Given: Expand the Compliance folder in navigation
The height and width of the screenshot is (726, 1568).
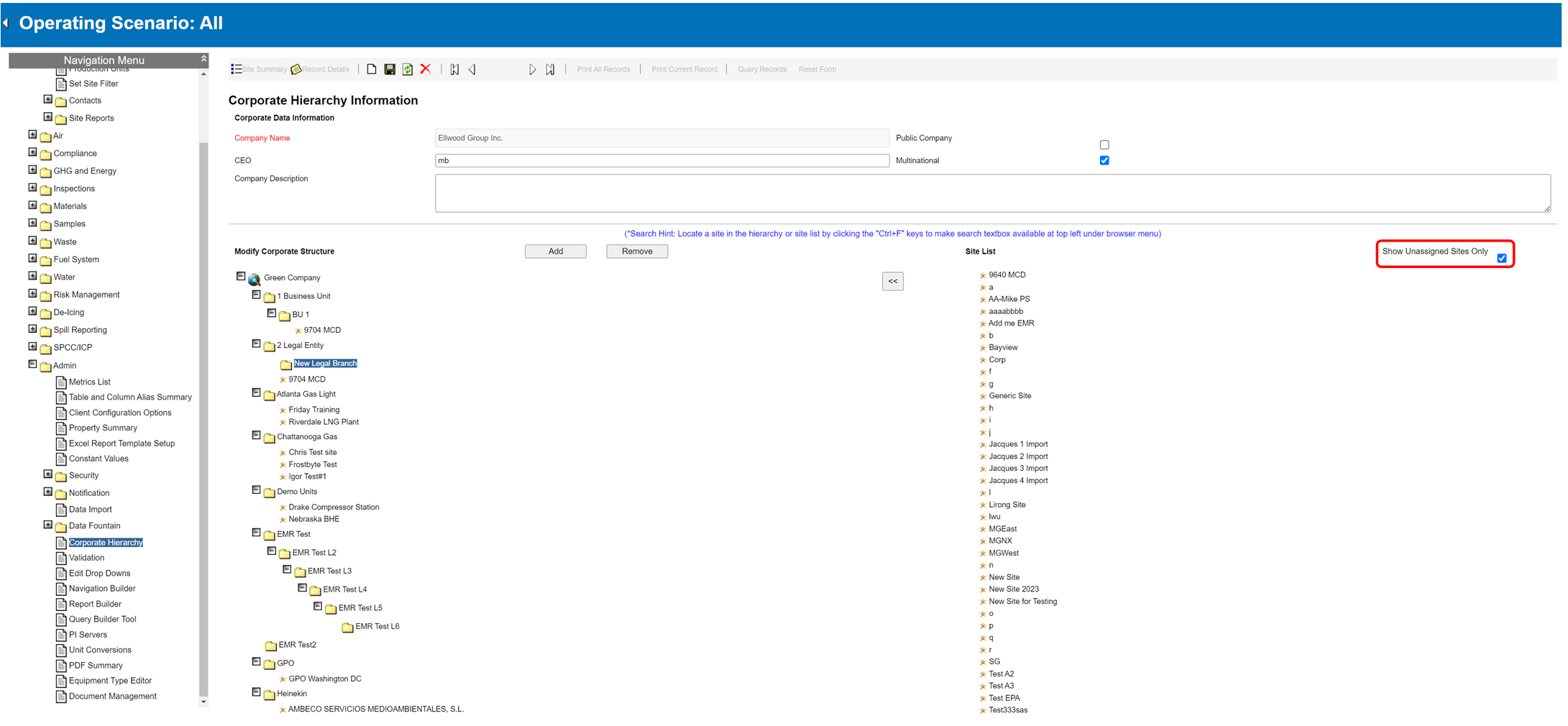Looking at the screenshot, I should coord(32,152).
